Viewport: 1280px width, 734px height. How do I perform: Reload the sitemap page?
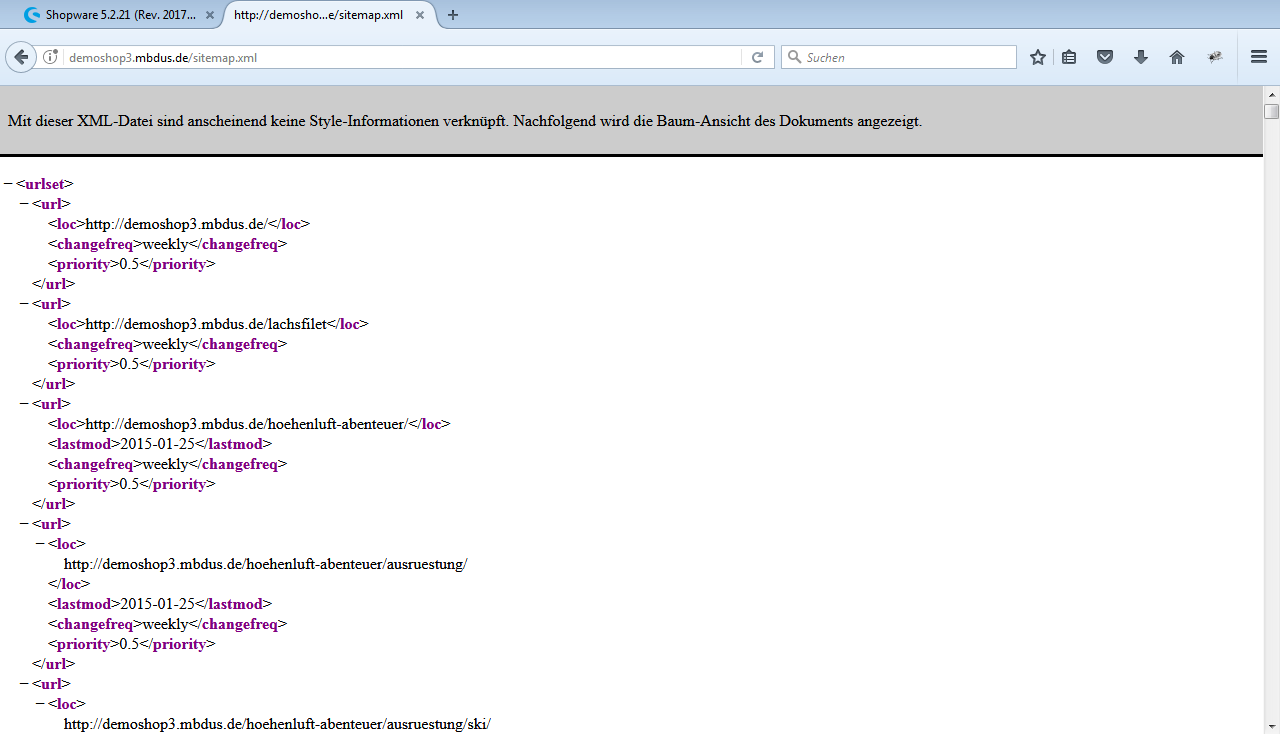[758, 57]
